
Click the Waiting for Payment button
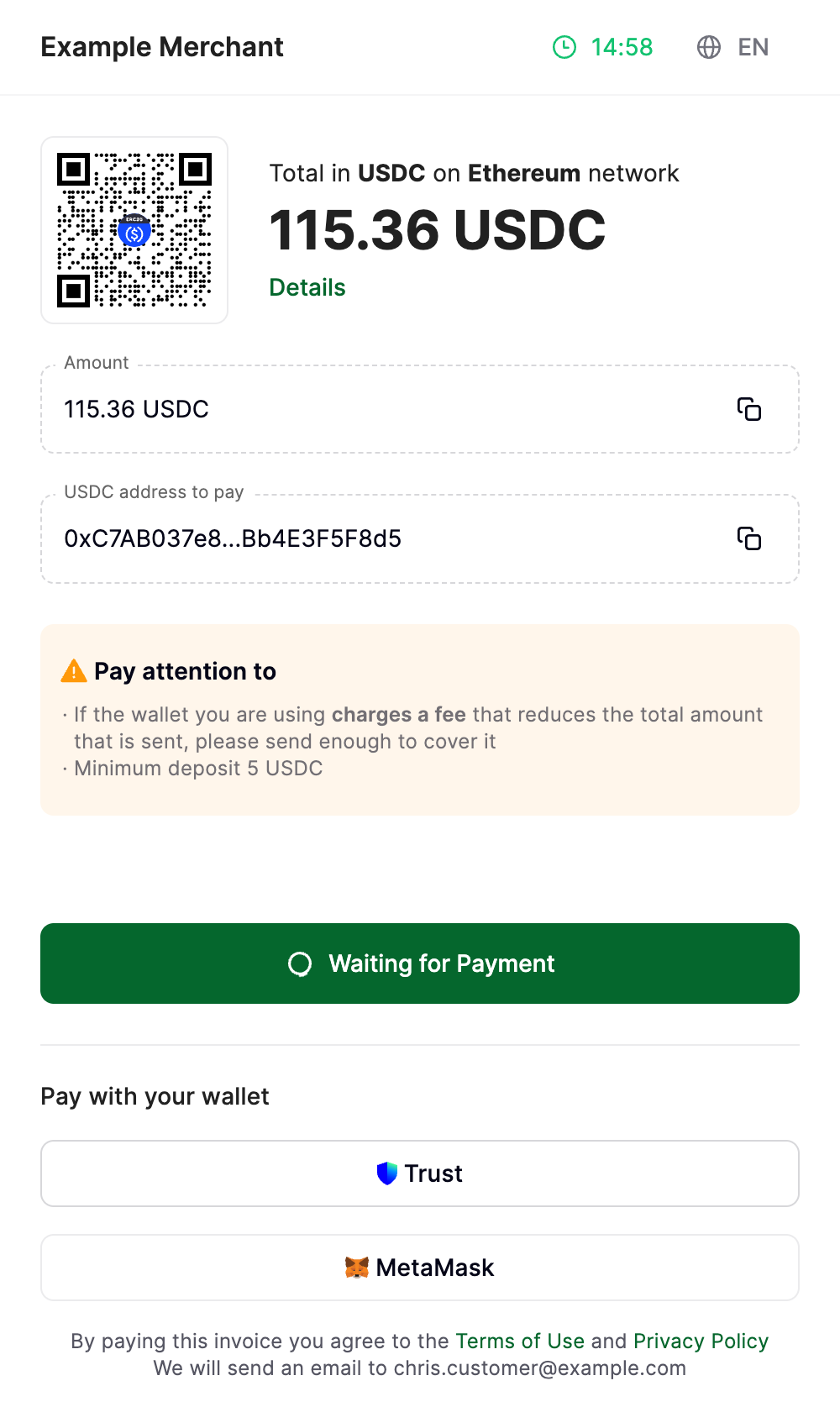click(420, 963)
